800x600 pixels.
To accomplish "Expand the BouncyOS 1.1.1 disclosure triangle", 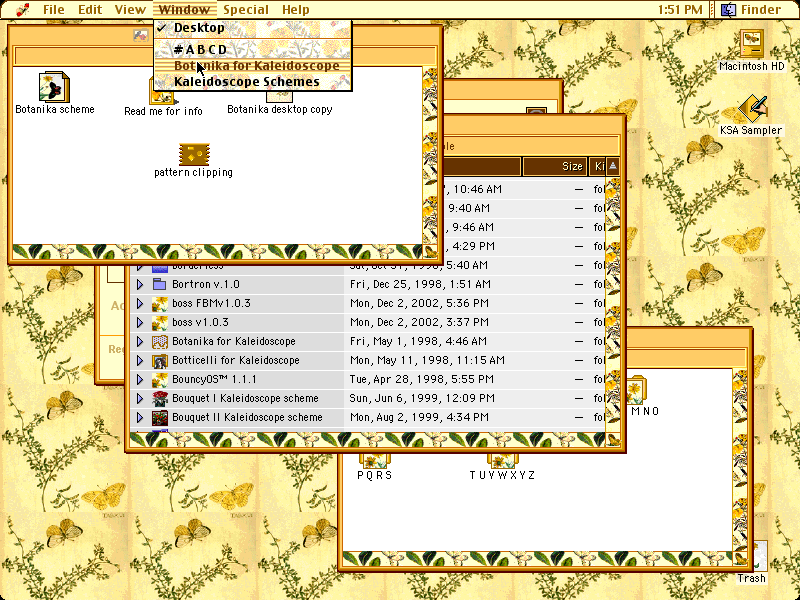I will [x=140, y=380].
